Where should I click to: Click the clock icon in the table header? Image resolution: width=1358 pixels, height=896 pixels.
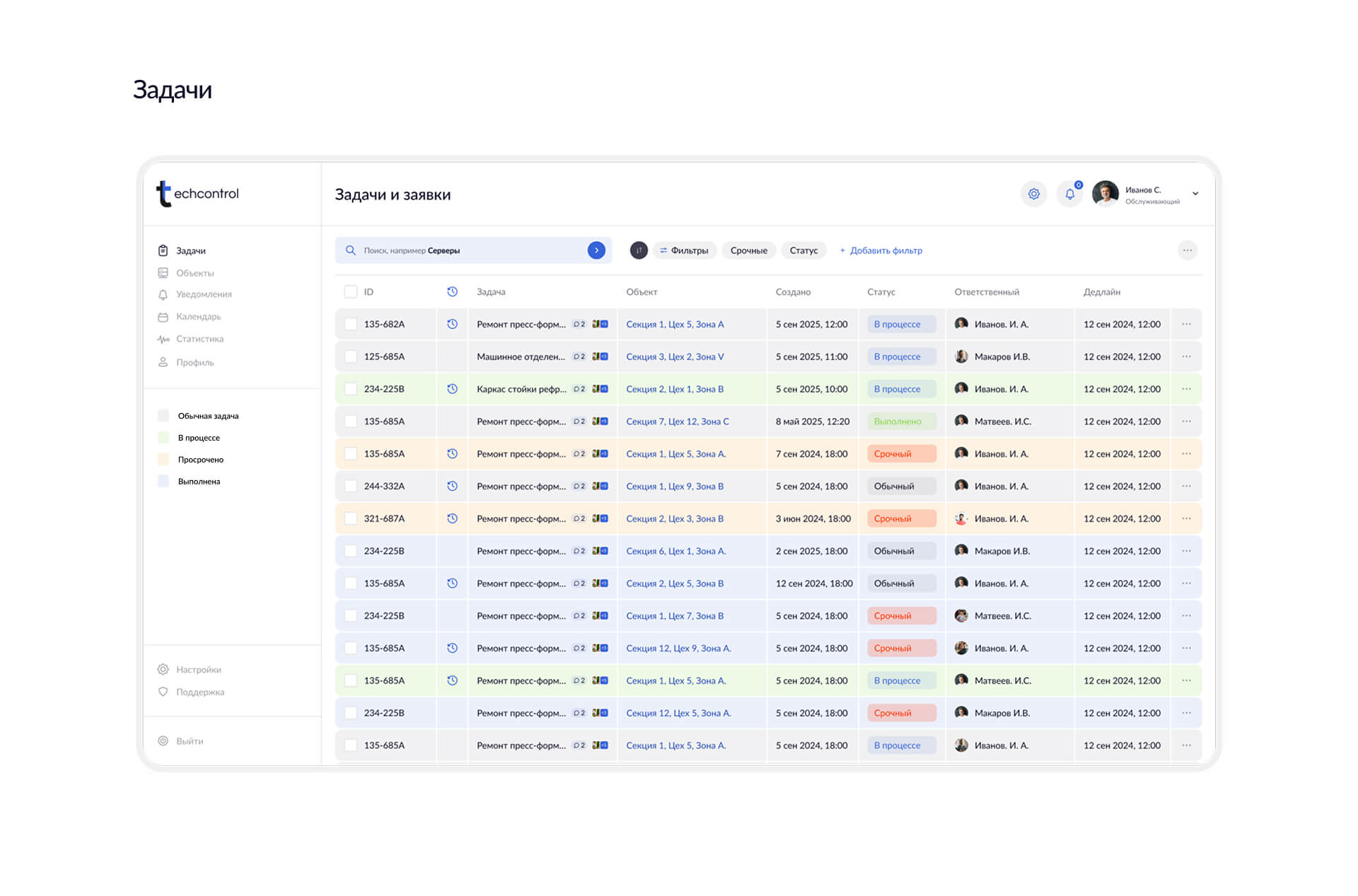click(x=452, y=292)
